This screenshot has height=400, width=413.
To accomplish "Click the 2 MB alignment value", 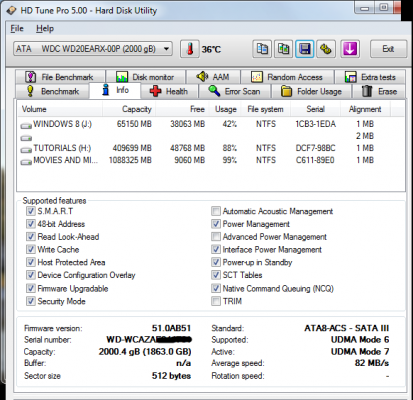I will click(365, 136).
